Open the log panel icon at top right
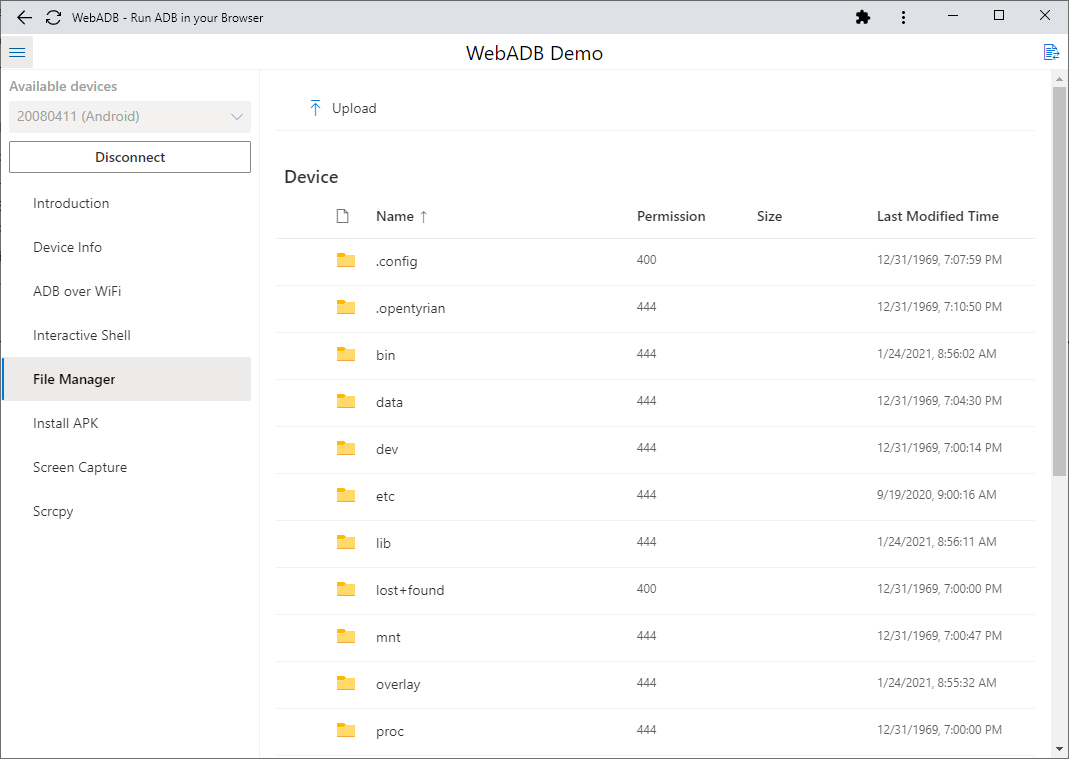This screenshot has width=1069, height=759. click(1051, 53)
